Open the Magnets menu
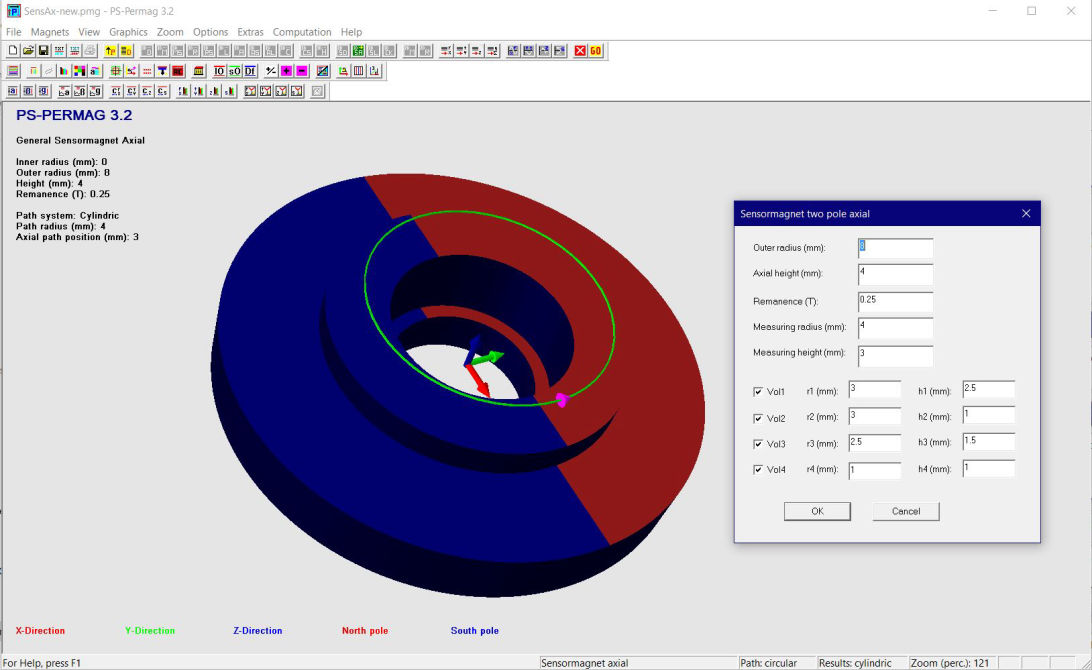 pyautogui.click(x=50, y=32)
